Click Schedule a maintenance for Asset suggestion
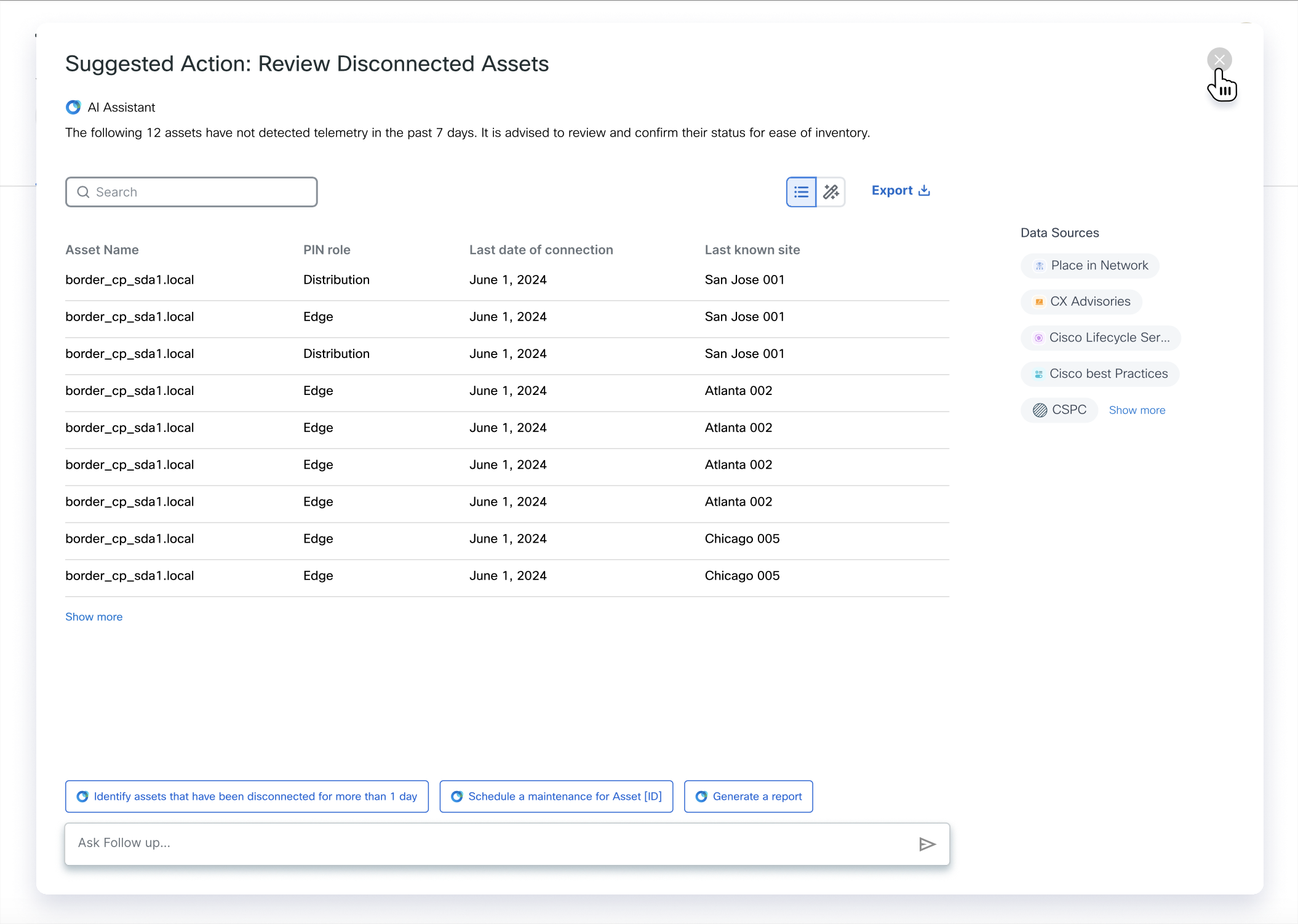1298x924 pixels. coord(556,797)
